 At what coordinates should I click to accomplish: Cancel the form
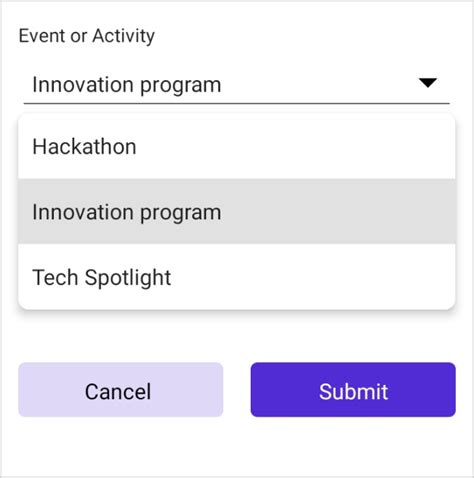click(121, 390)
